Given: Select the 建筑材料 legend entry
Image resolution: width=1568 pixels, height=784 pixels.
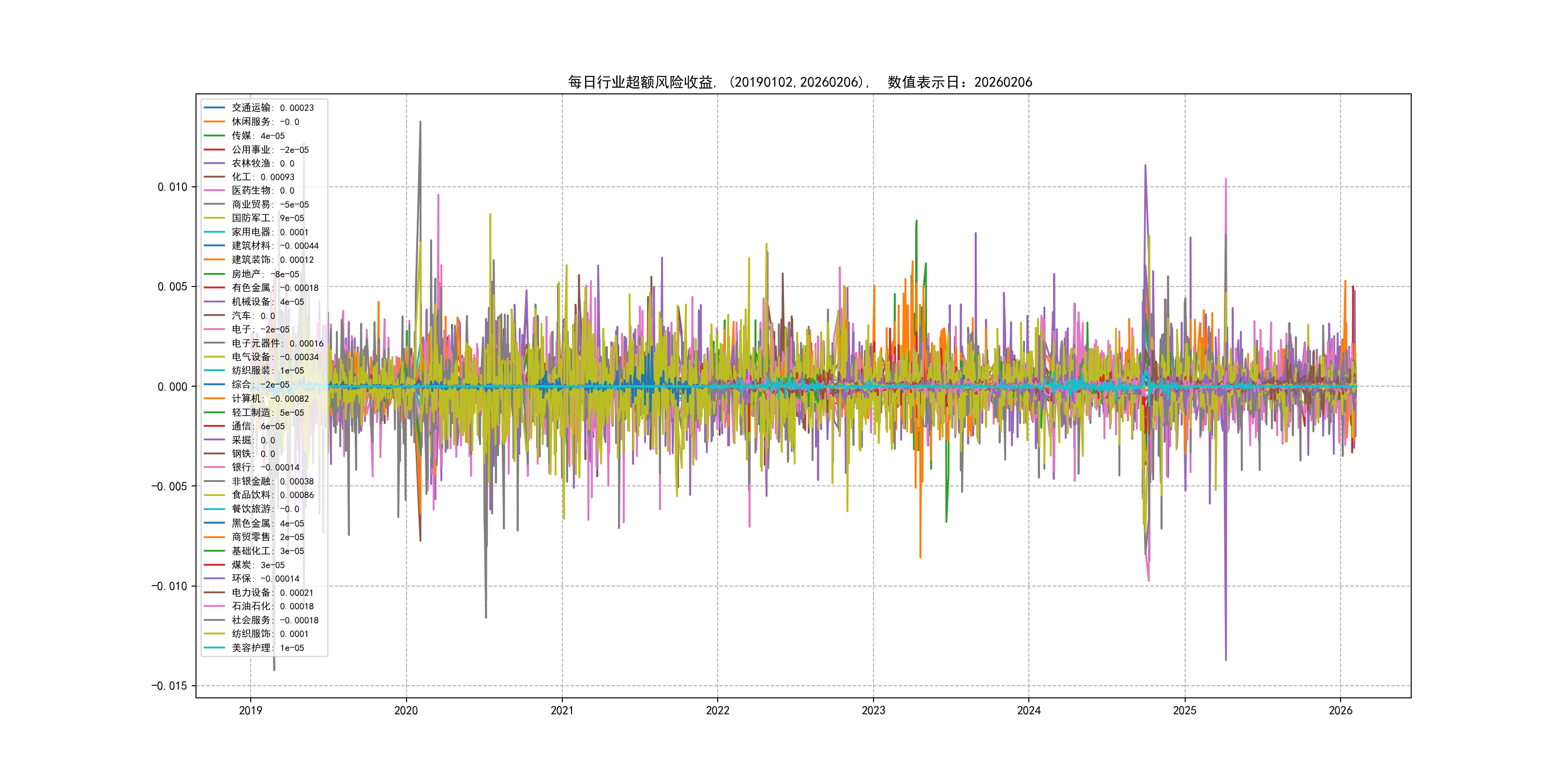Looking at the screenshot, I should click(x=251, y=246).
